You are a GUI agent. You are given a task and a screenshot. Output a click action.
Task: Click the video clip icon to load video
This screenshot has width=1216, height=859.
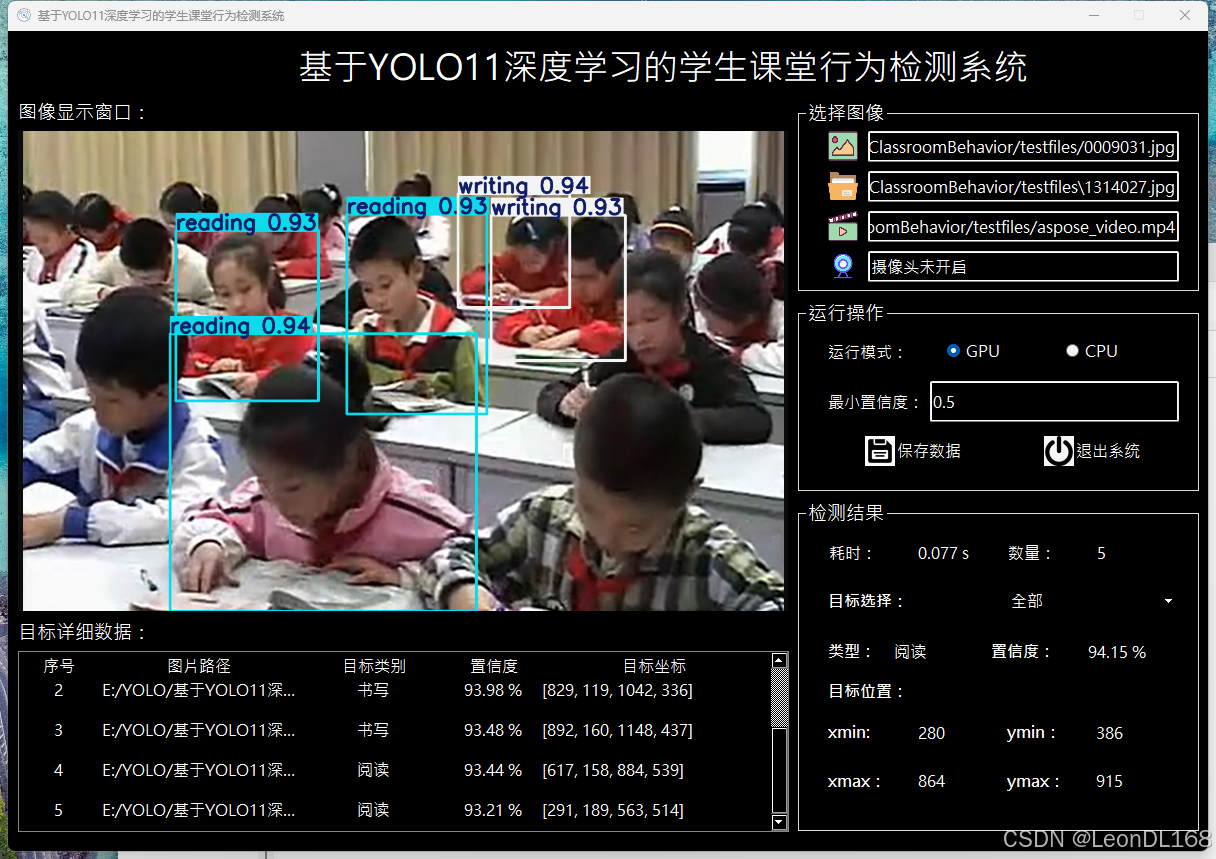point(842,226)
